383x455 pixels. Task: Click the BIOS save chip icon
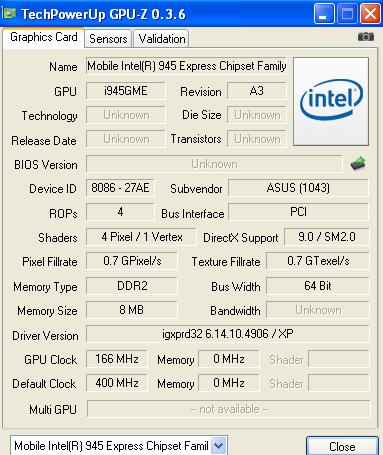[358, 163]
